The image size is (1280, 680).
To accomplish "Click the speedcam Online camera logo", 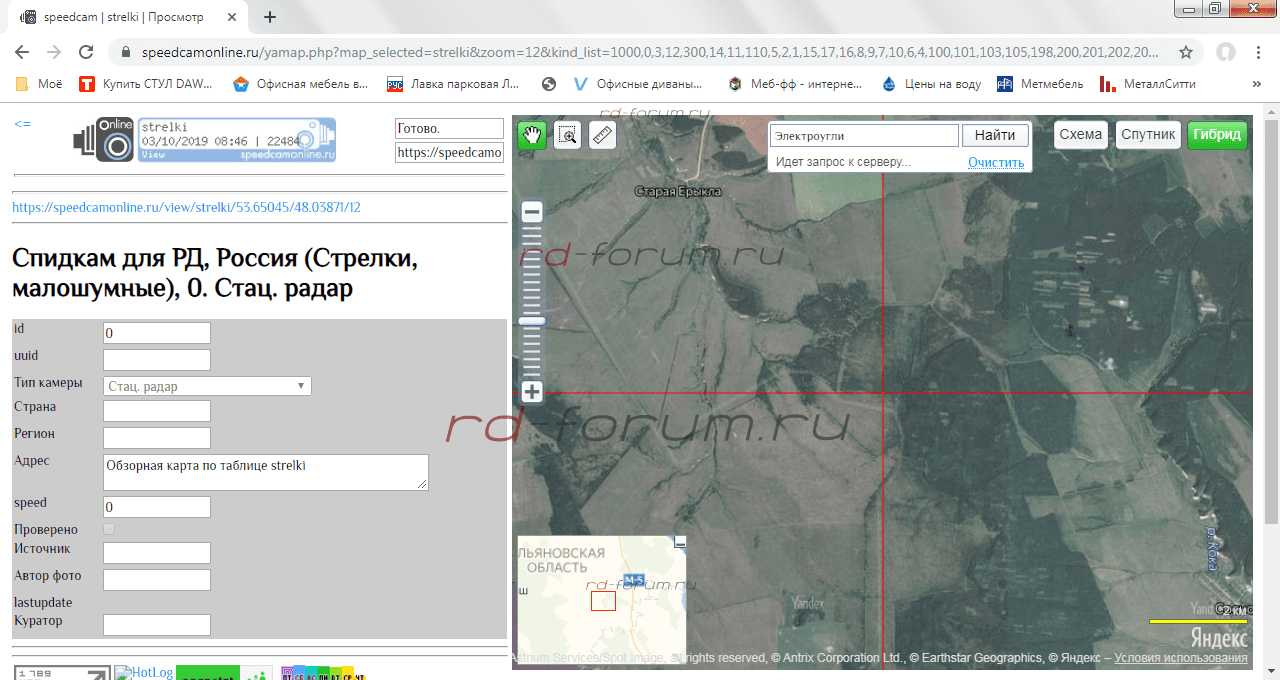I will coord(103,140).
